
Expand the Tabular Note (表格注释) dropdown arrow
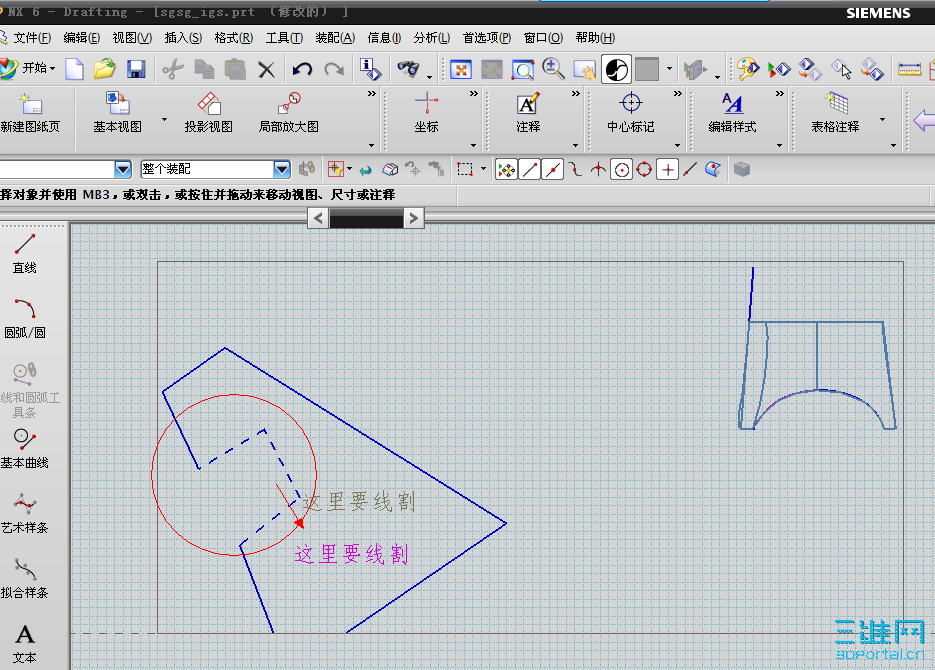pos(883,120)
